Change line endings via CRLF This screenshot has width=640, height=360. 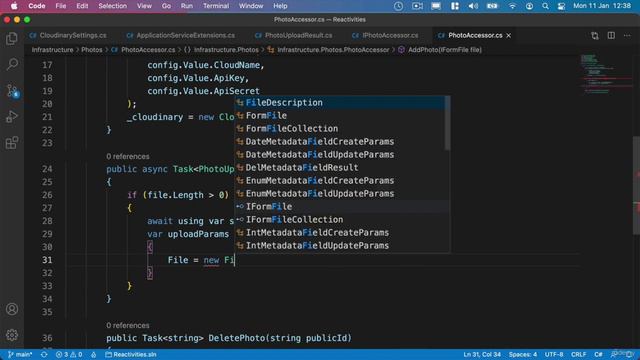(578, 354)
